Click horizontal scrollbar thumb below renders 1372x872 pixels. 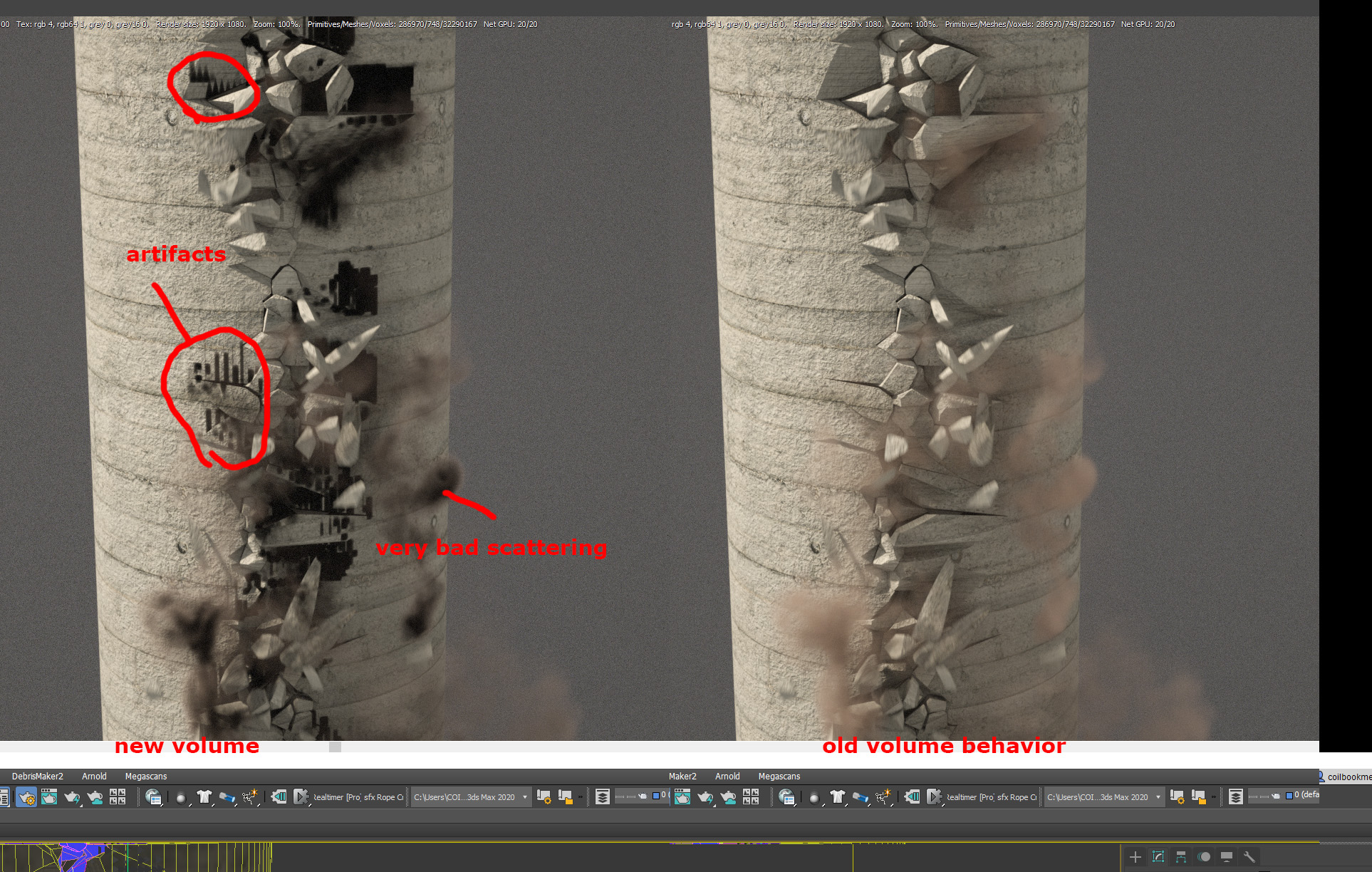click(335, 747)
